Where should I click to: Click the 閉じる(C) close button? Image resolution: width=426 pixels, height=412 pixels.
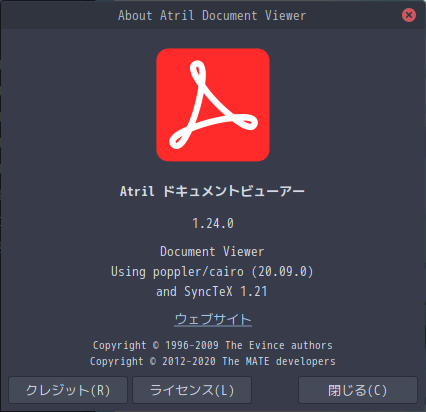(358, 390)
